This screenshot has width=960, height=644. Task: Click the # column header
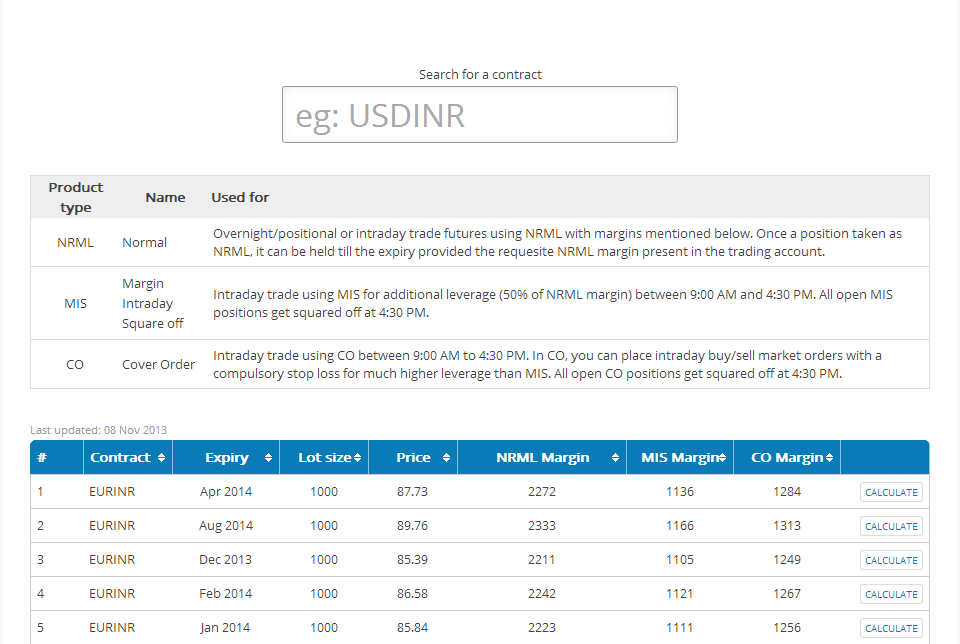(56, 457)
